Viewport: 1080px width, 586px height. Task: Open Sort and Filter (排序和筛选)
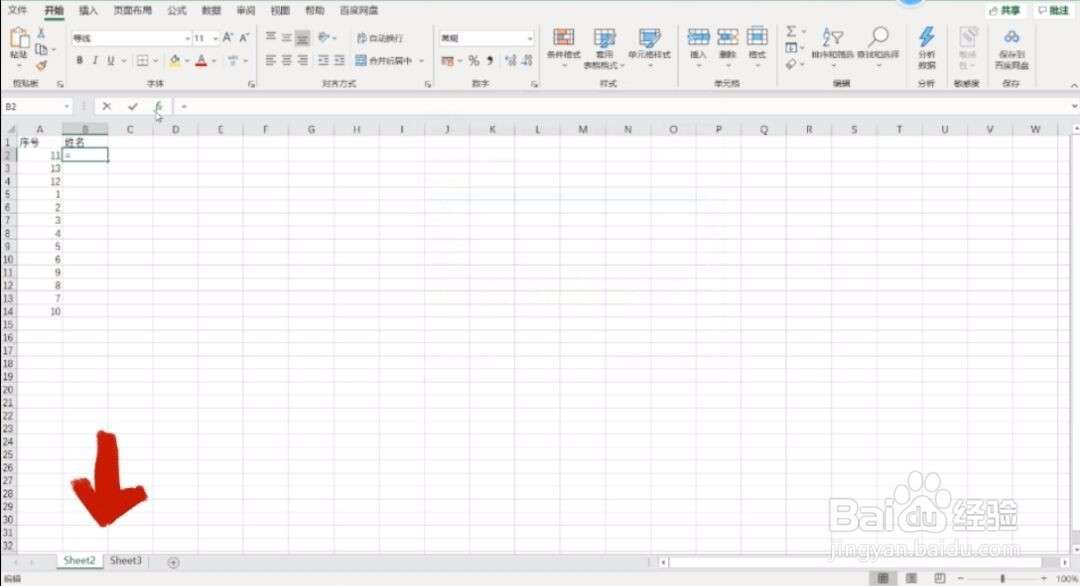833,47
